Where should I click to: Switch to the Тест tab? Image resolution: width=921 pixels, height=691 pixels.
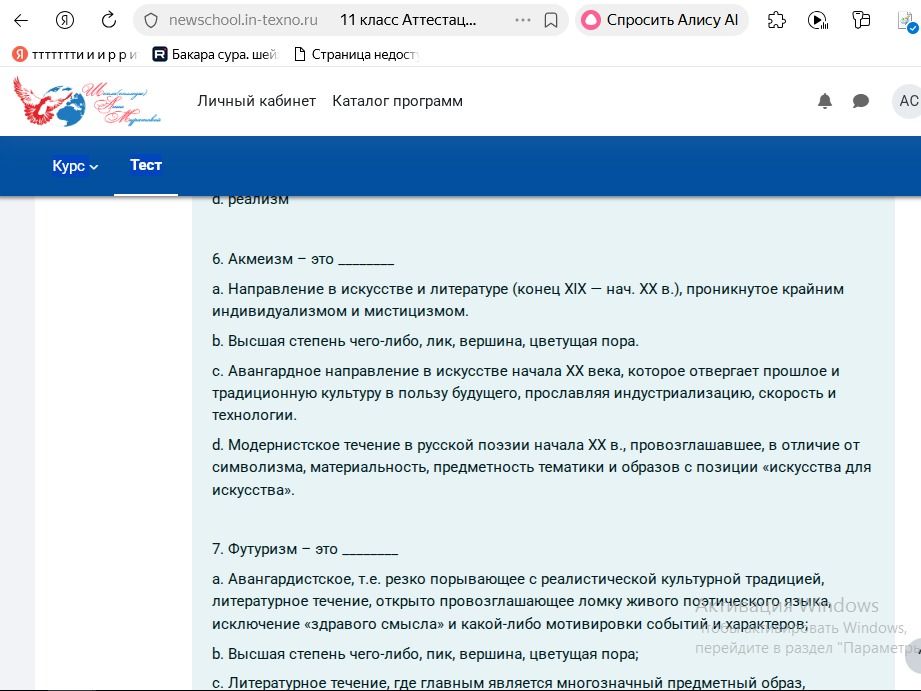[x=146, y=165]
